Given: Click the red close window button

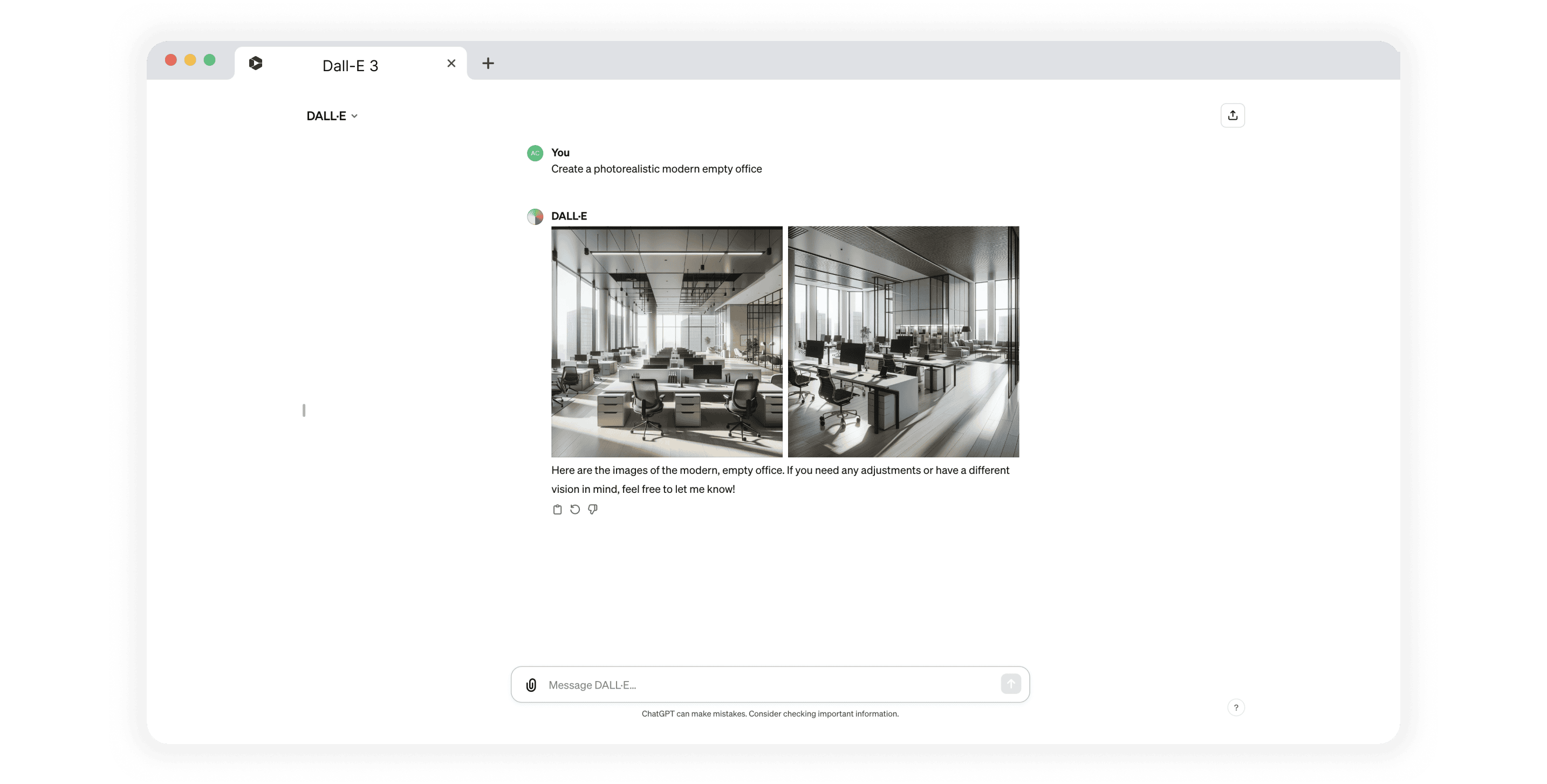Looking at the screenshot, I should pos(170,60).
